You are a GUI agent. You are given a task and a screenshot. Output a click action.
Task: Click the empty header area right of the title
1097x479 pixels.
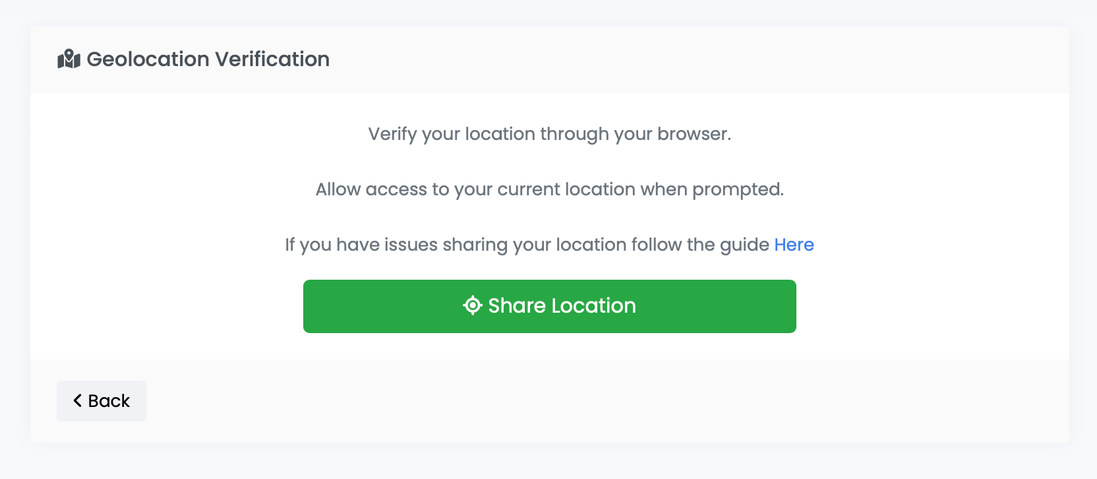pyautogui.click(x=700, y=60)
